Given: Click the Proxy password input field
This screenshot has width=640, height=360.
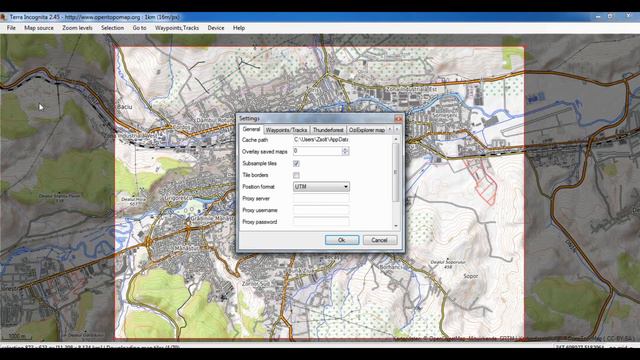Looking at the screenshot, I should coord(321,222).
